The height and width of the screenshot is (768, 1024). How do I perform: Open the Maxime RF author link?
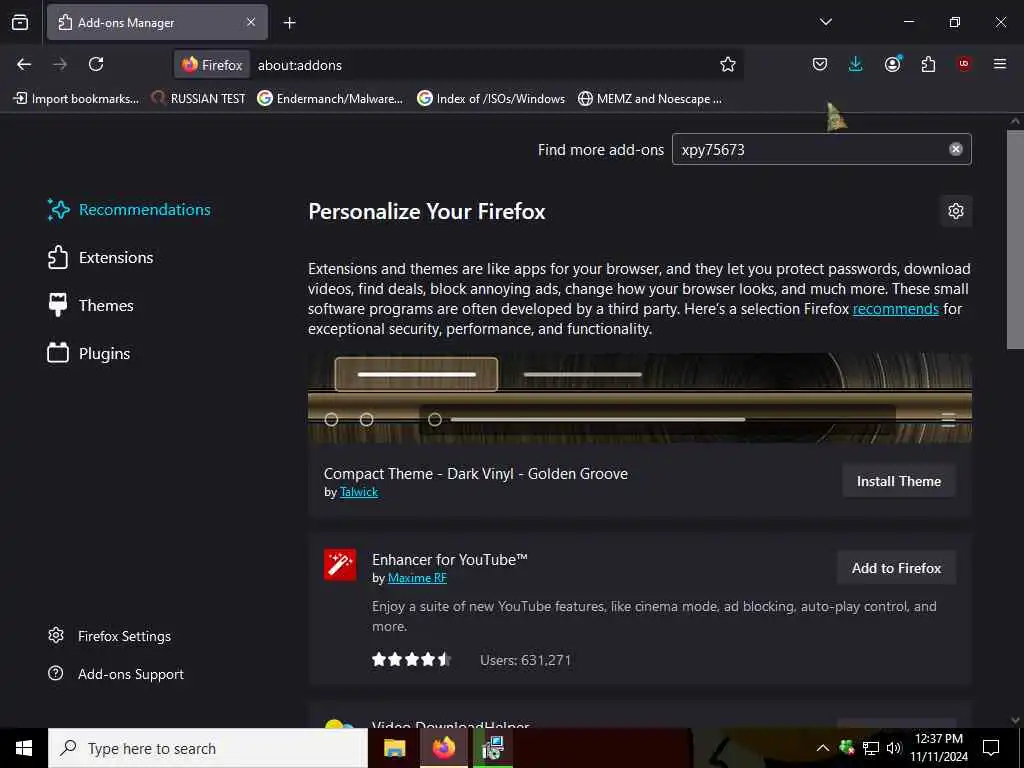pyautogui.click(x=417, y=578)
